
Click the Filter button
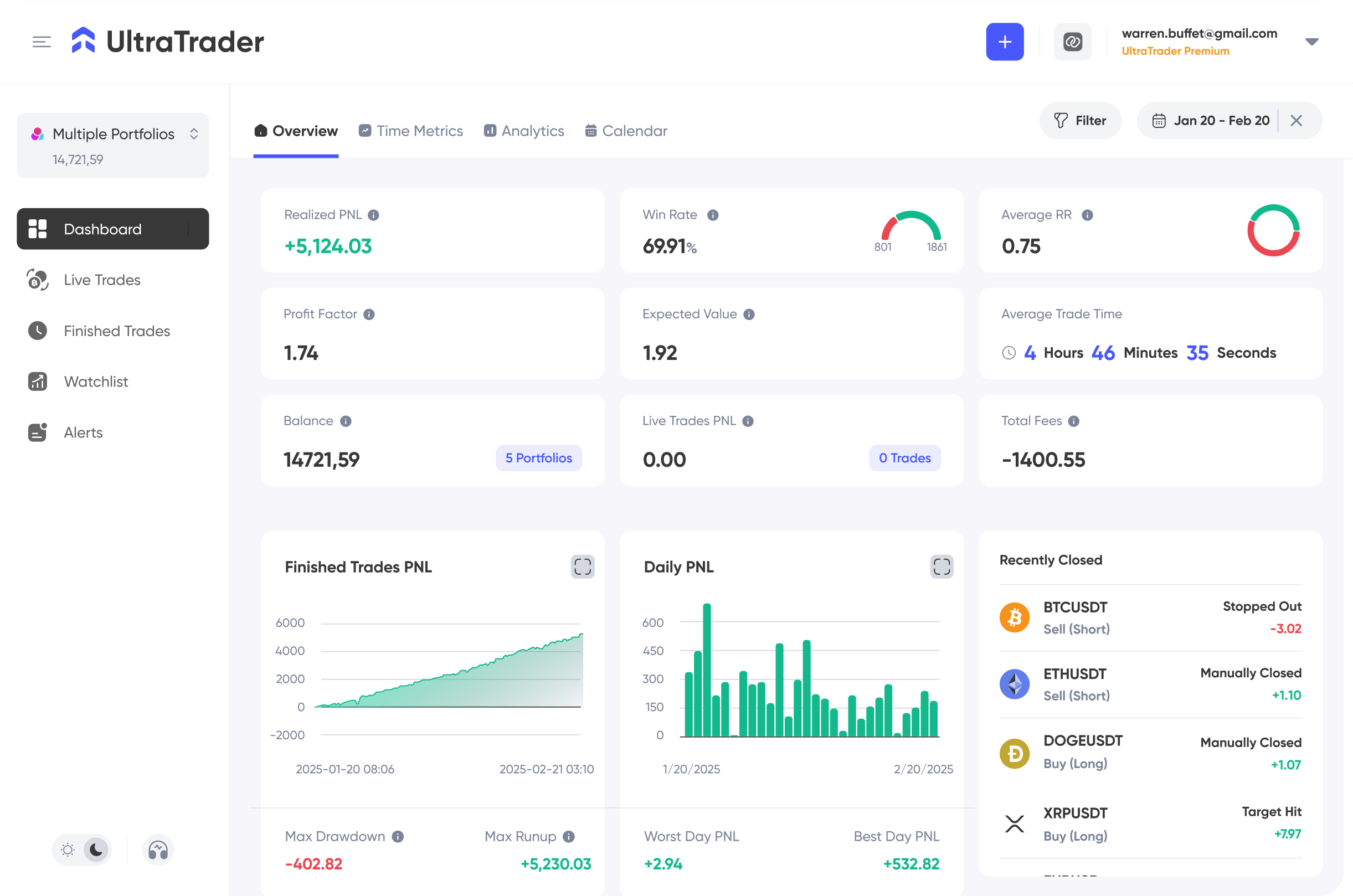[x=1080, y=121]
